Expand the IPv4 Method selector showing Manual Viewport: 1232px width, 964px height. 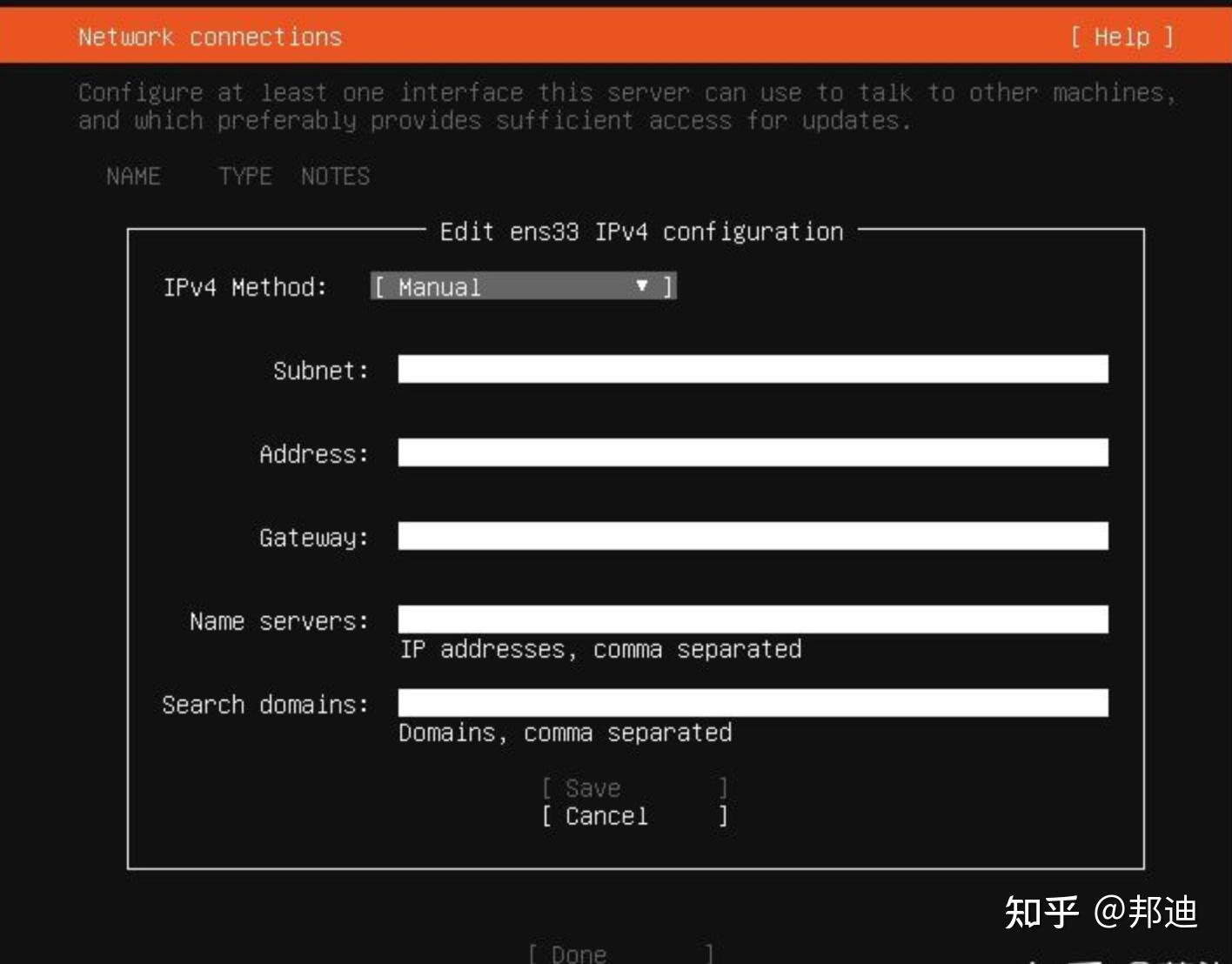click(x=522, y=286)
